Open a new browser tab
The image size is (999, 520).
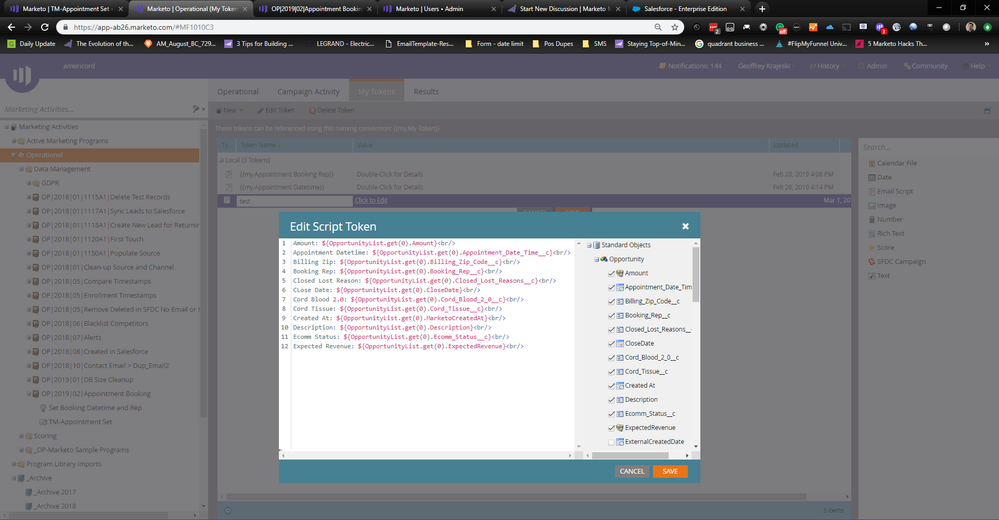coord(762,8)
